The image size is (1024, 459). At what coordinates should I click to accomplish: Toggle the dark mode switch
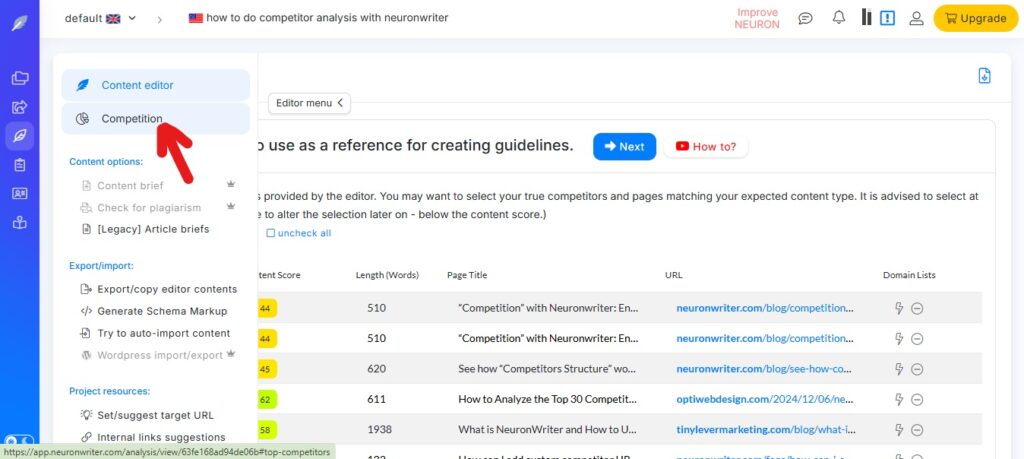point(19,441)
